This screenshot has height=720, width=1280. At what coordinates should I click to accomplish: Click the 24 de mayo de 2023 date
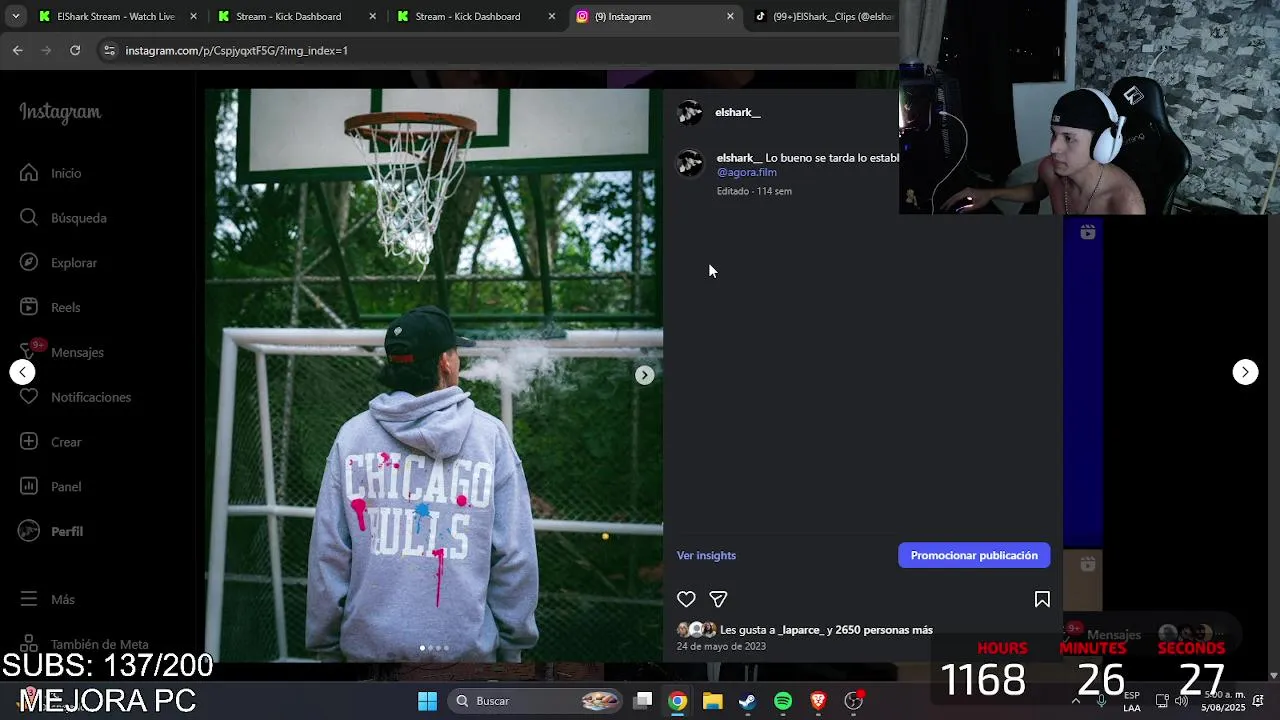(721, 646)
